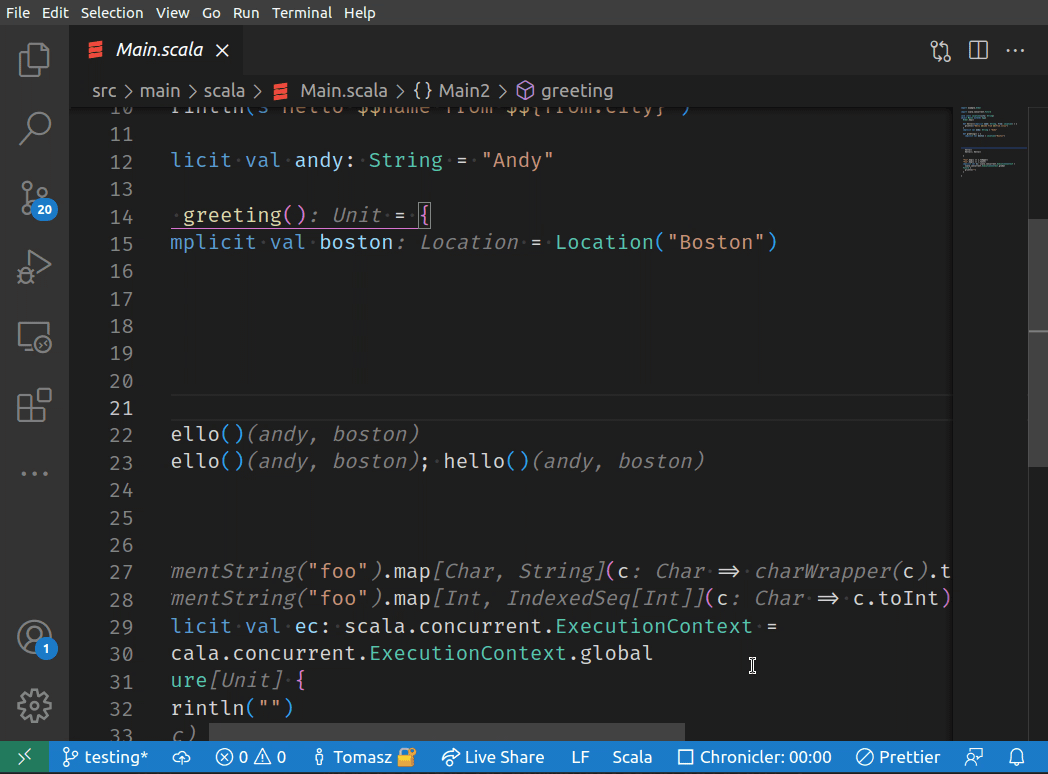Click the vertical scrollbar thumb in editor
The height and width of the screenshot is (774, 1048).
pyautogui.click(x=1038, y=343)
